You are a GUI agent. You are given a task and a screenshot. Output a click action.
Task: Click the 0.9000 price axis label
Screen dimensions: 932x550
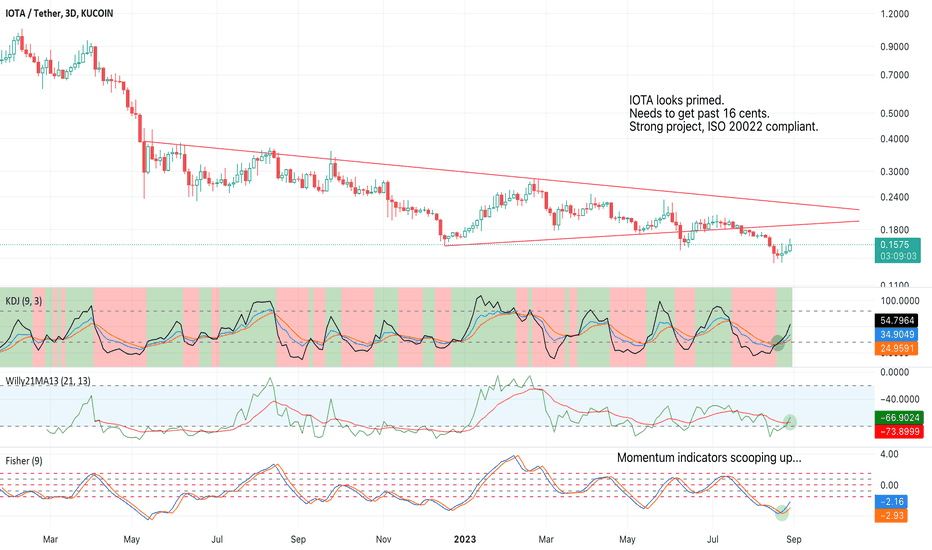(895, 46)
